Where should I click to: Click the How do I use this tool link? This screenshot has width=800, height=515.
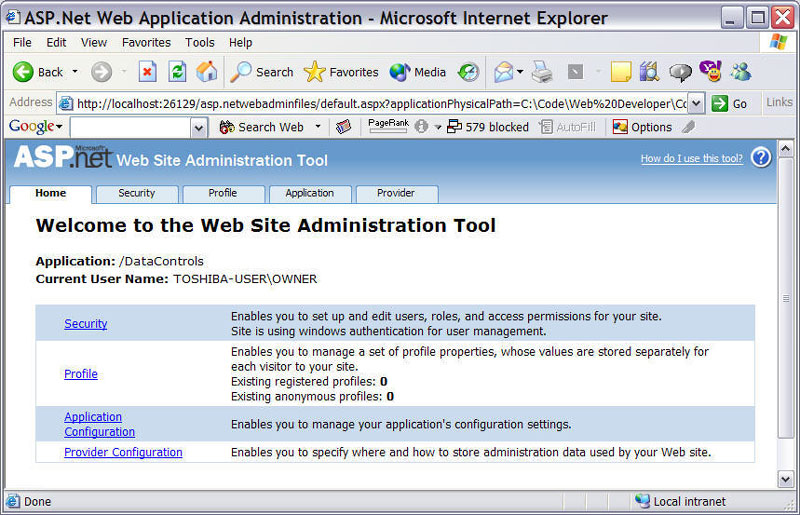coord(692,158)
